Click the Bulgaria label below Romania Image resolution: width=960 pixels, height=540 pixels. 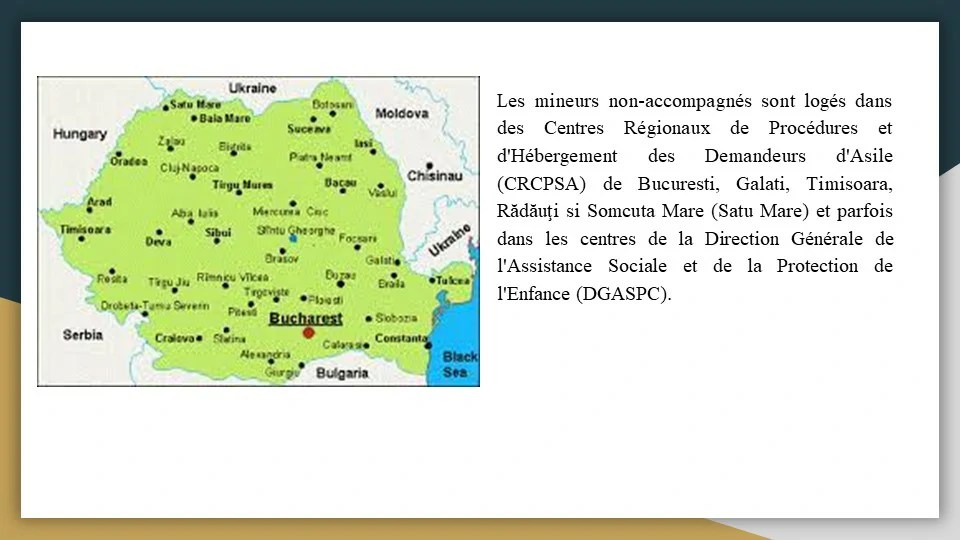[x=342, y=373]
